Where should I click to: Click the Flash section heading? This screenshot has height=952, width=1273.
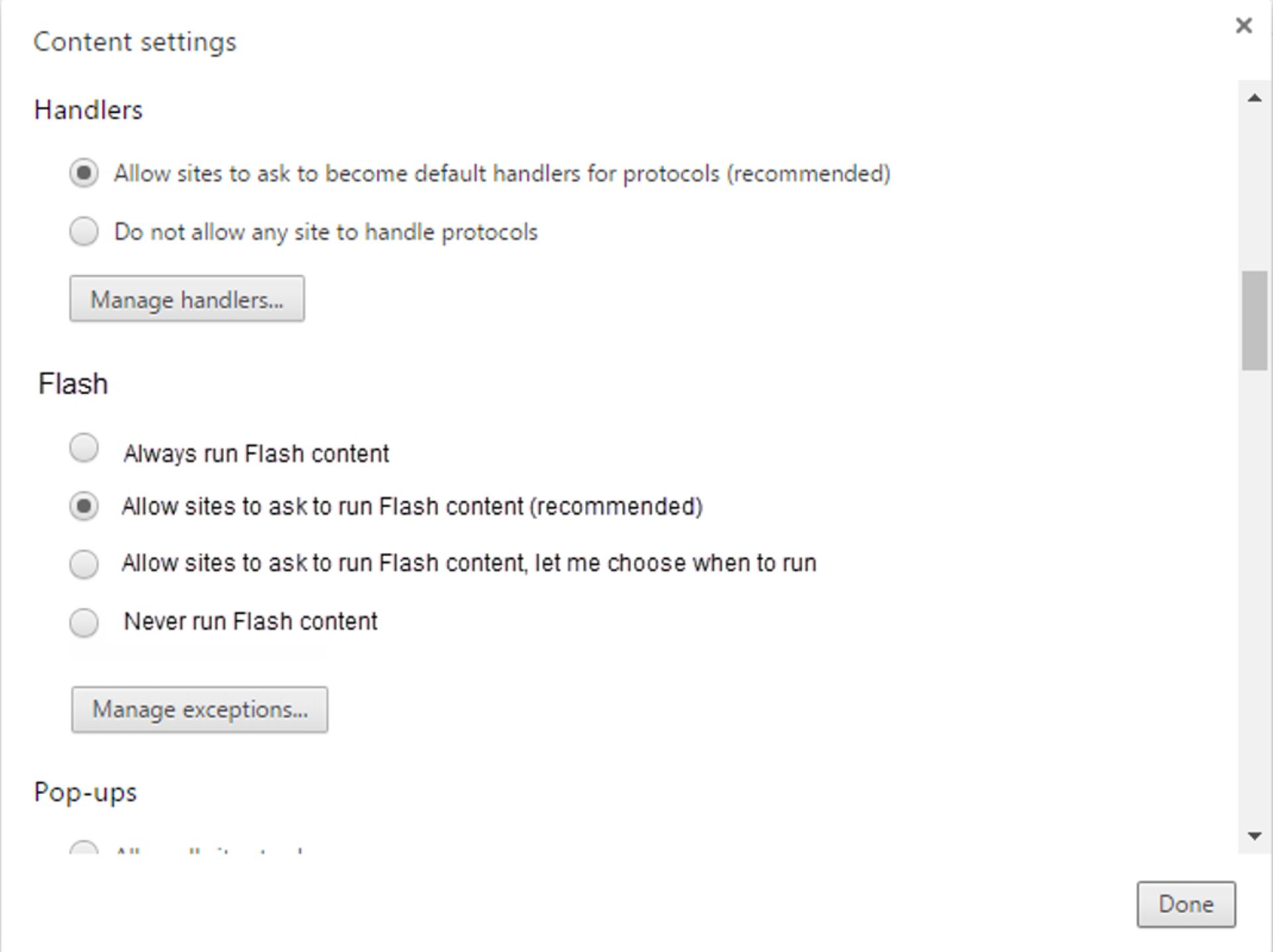pyautogui.click(x=72, y=383)
